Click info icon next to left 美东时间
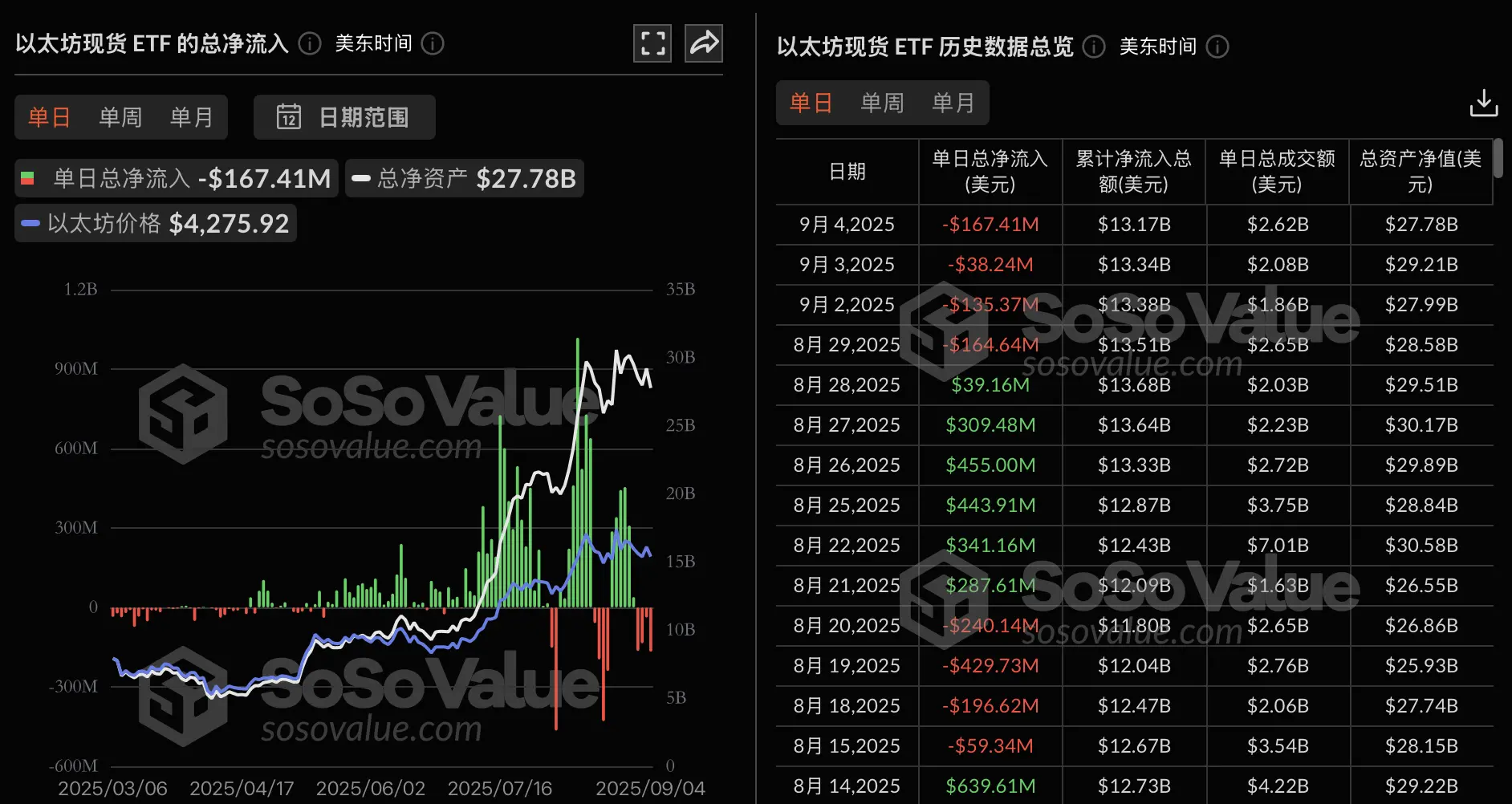Image resolution: width=1512 pixels, height=804 pixels. click(433, 43)
